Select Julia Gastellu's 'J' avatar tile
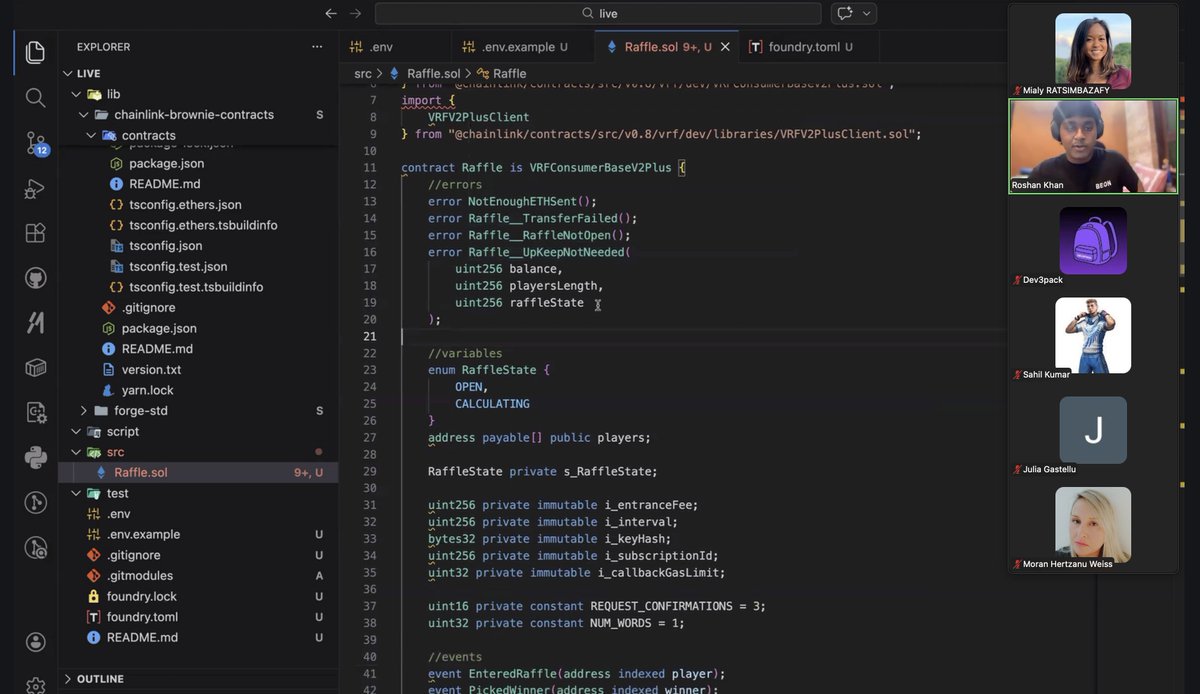Screen dimensions: 1200x694 point(1093,430)
